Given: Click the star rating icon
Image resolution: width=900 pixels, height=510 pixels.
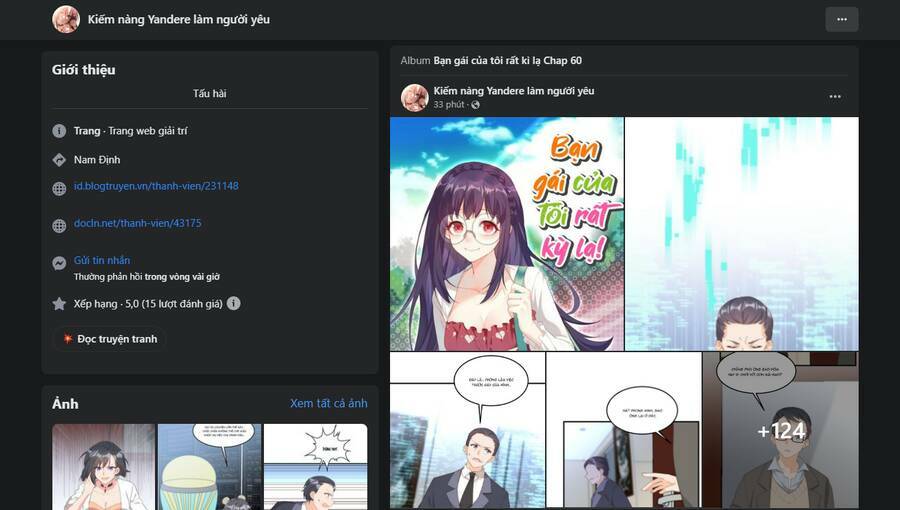Looking at the screenshot, I should point(59,303).
